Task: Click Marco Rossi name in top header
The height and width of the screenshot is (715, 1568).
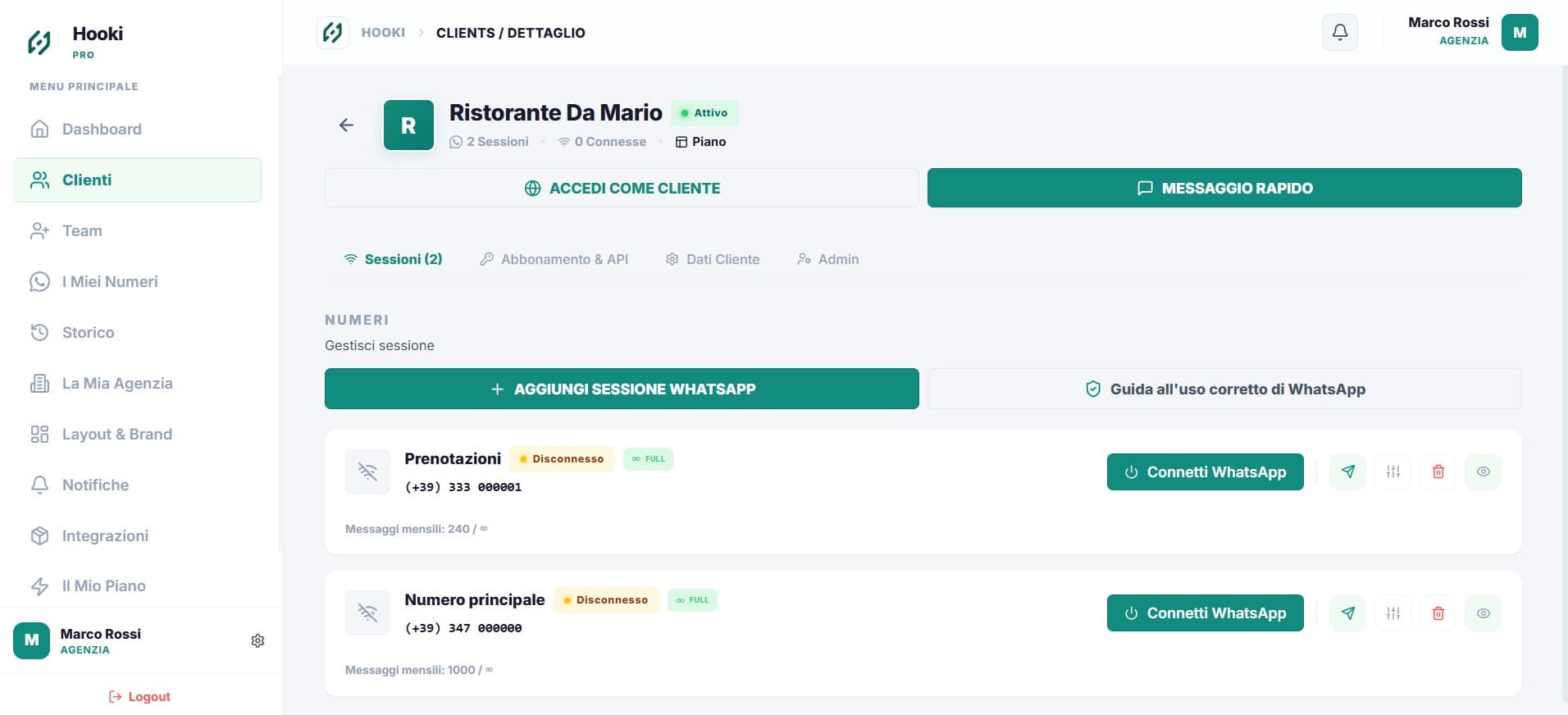Action: click(1448, 23)
